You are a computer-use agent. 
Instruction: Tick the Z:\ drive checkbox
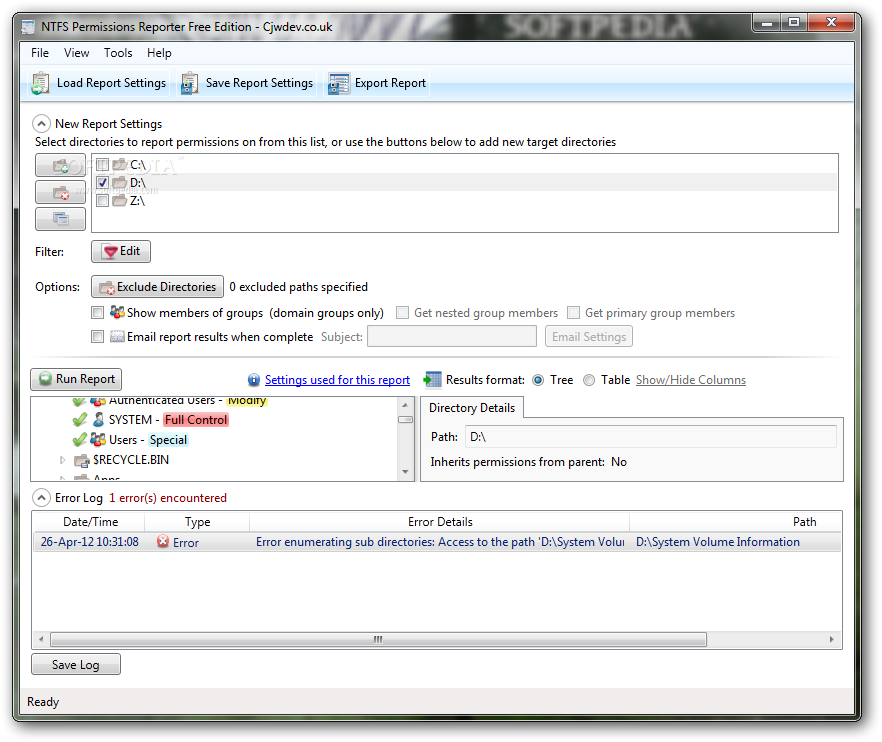102,201
